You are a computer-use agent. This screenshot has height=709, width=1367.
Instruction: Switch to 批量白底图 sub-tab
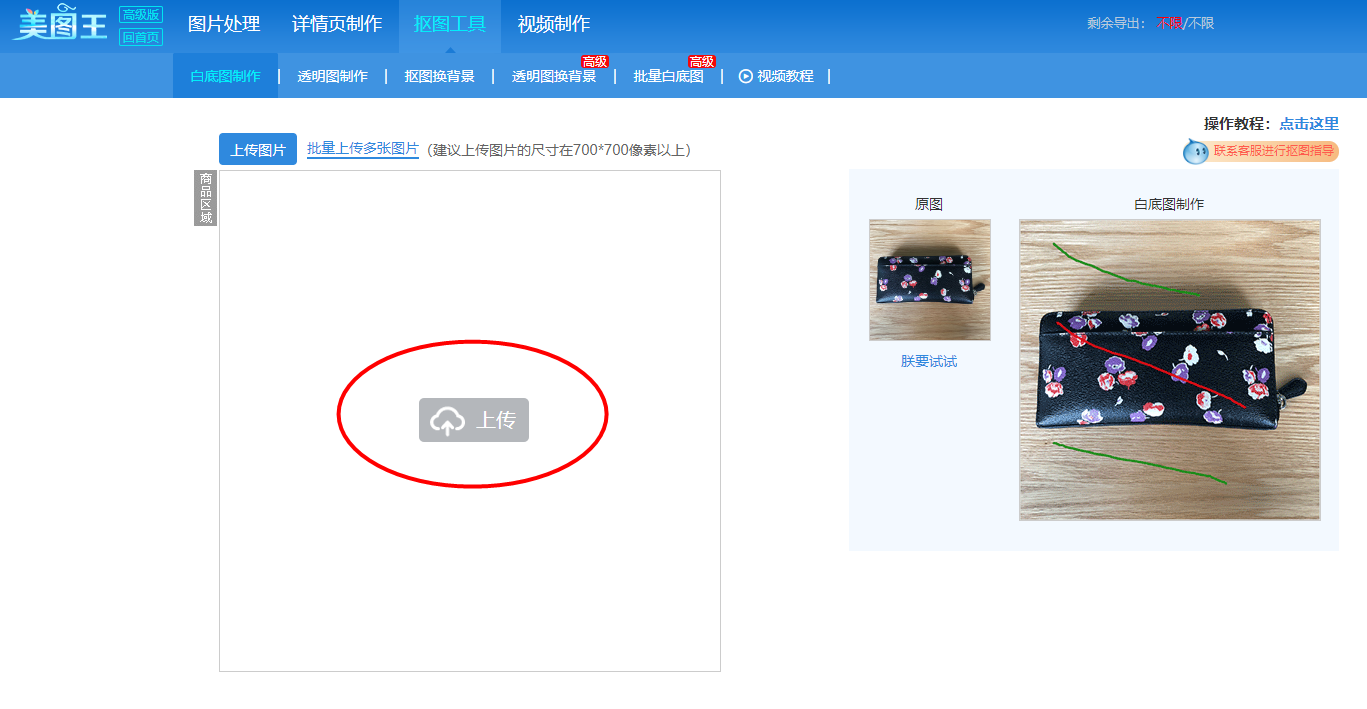[x=668, y=76]
